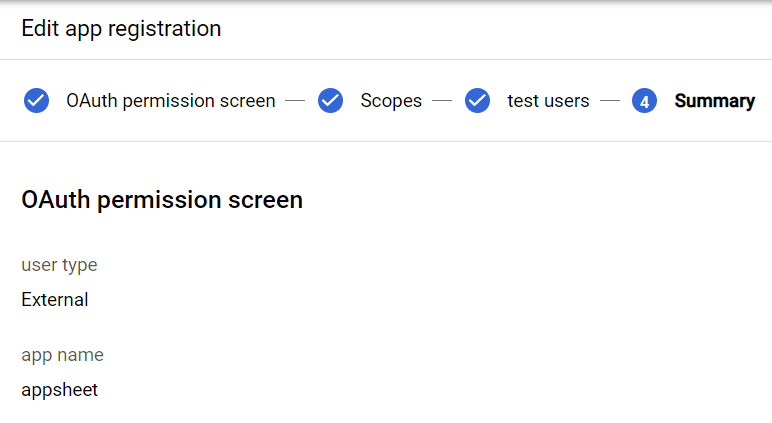Click the user type label
The height and width of the screenshot is (423, 772).
59,265
